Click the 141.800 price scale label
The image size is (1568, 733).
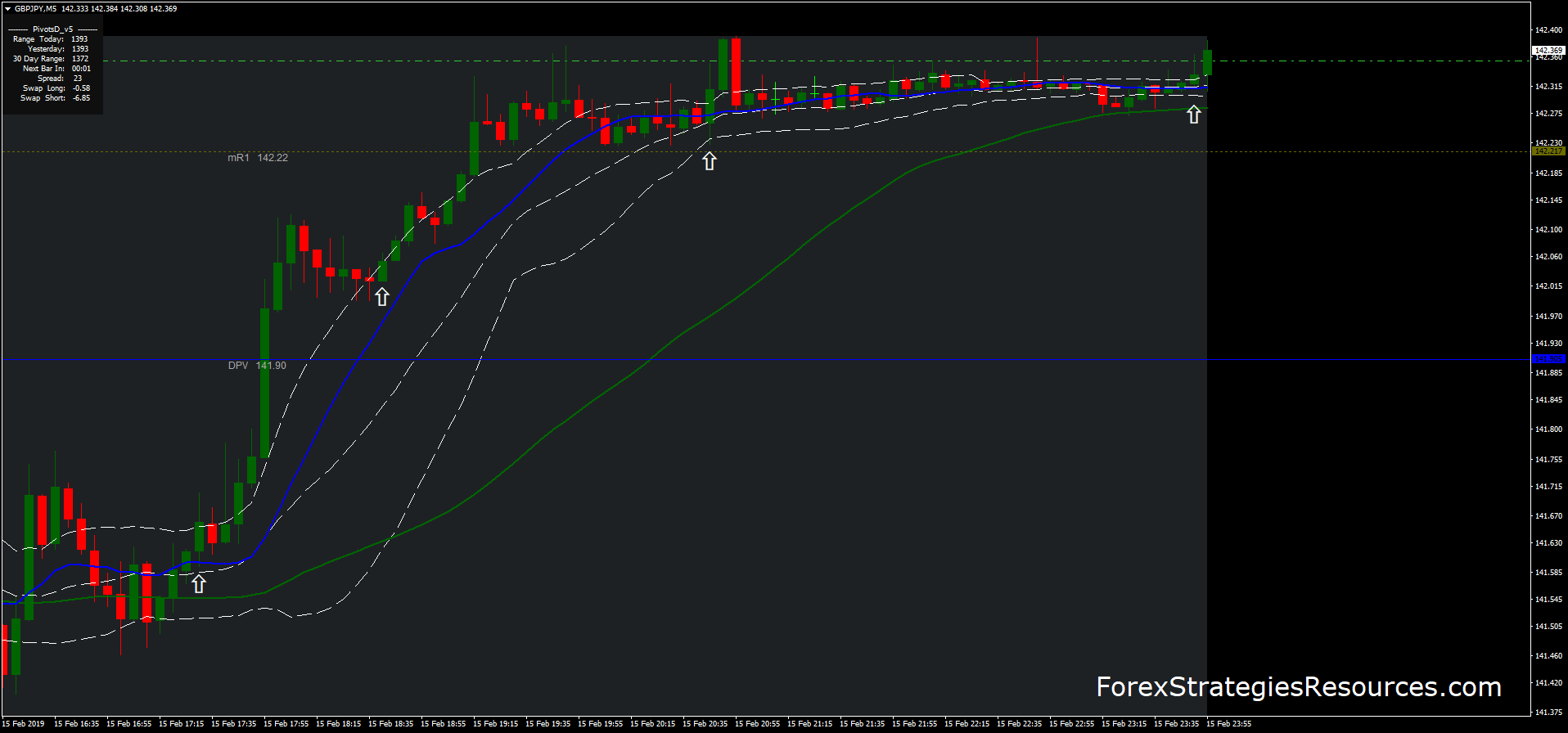(x=1548, y=429)
